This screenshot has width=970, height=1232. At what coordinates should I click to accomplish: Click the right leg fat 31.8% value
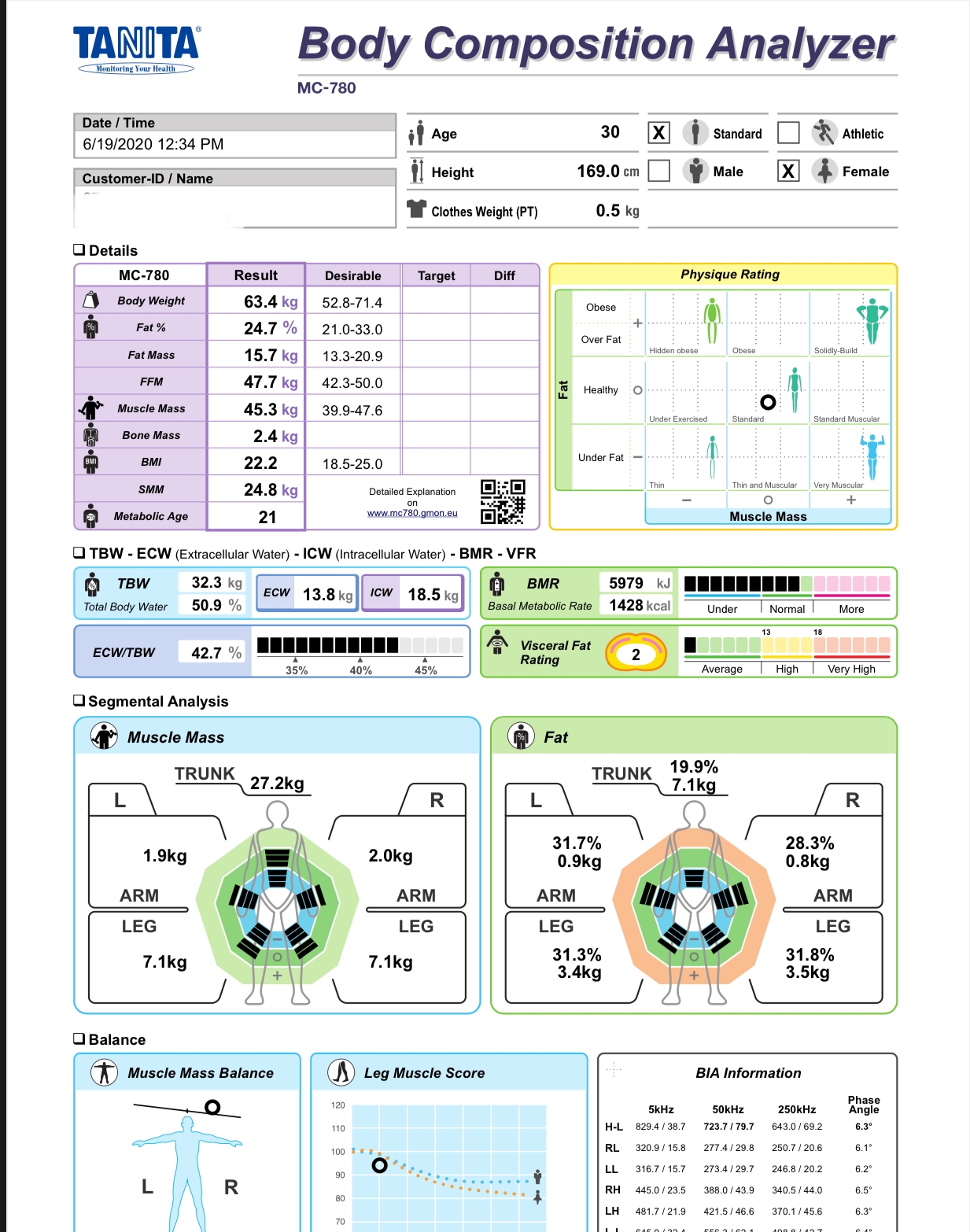tap(810, 954)
